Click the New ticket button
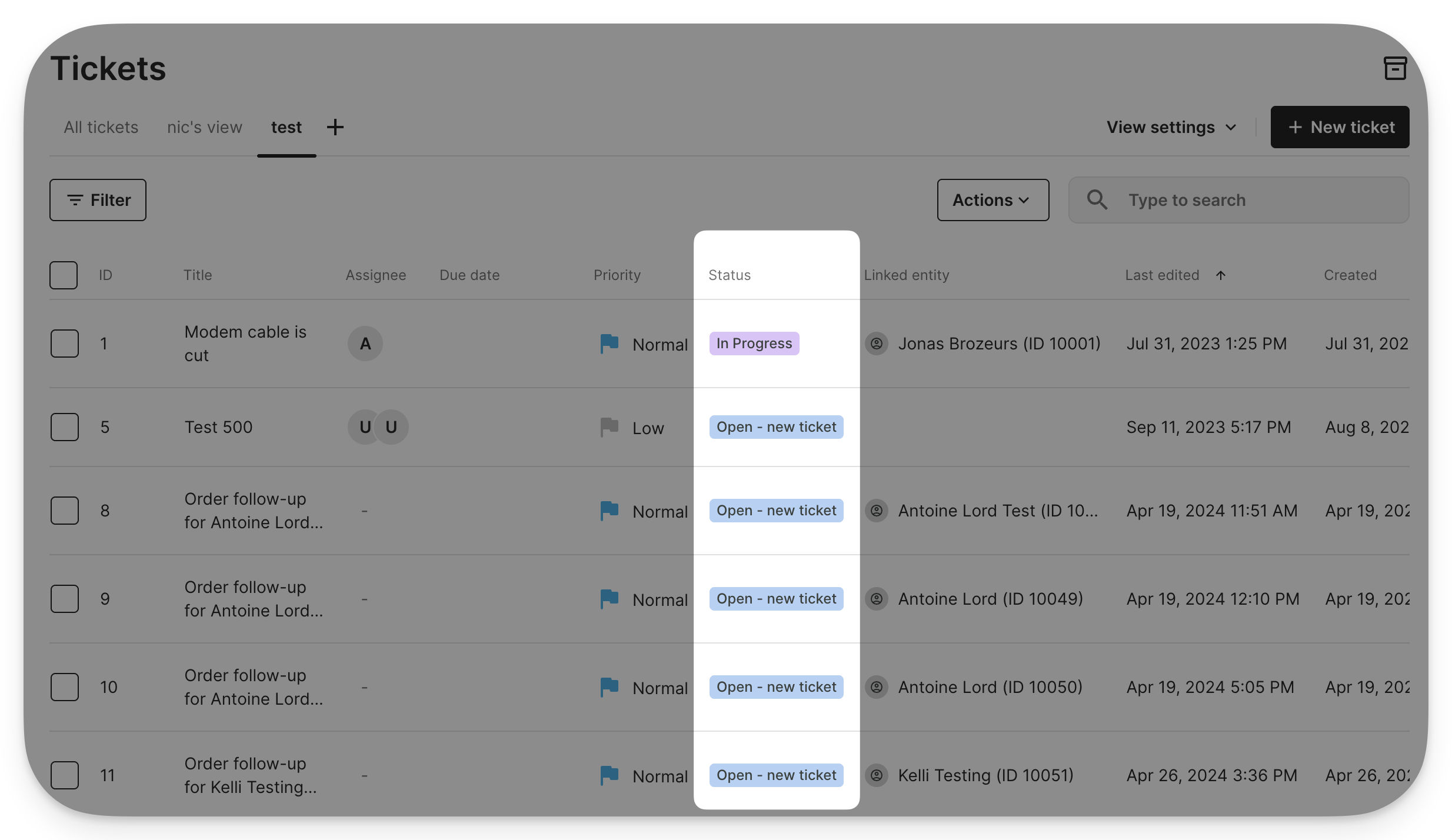 tap(1340, 127)
